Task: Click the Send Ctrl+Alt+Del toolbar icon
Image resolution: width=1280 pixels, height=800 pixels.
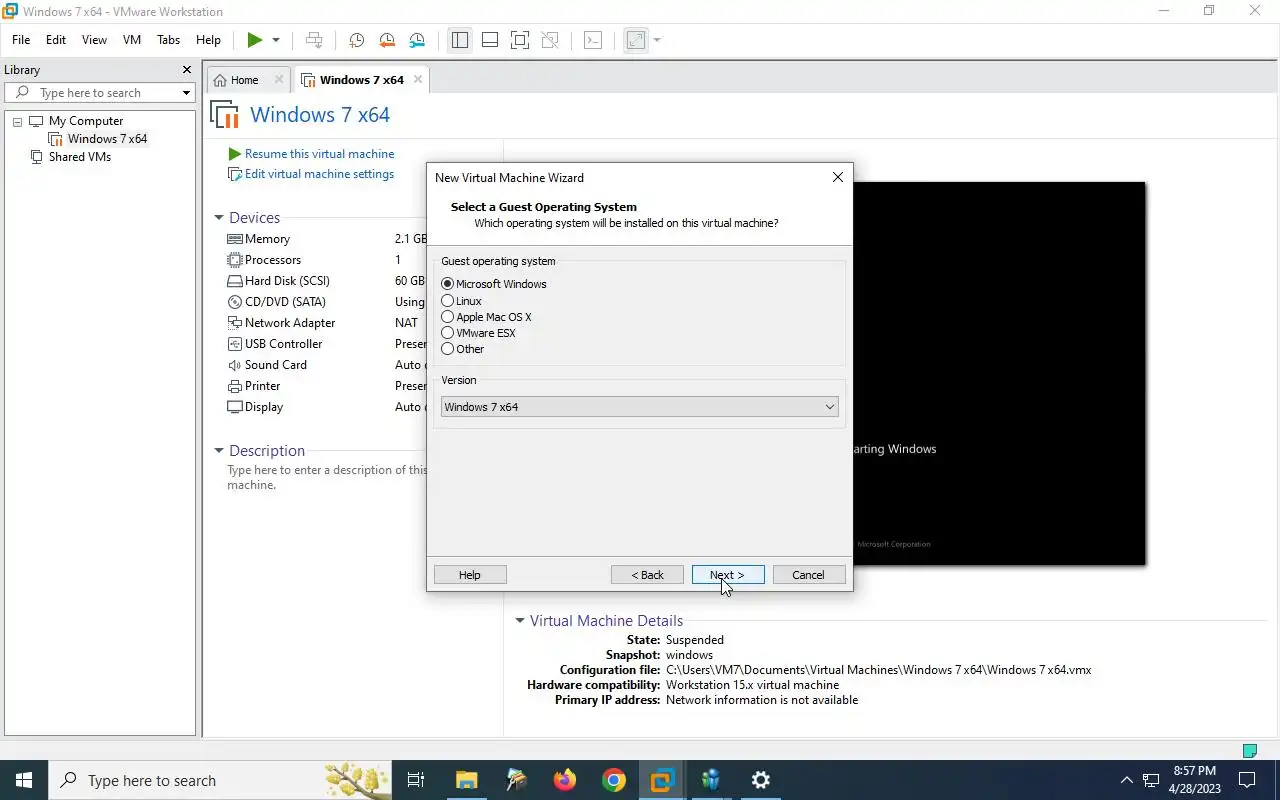Action: click(314, 40)
